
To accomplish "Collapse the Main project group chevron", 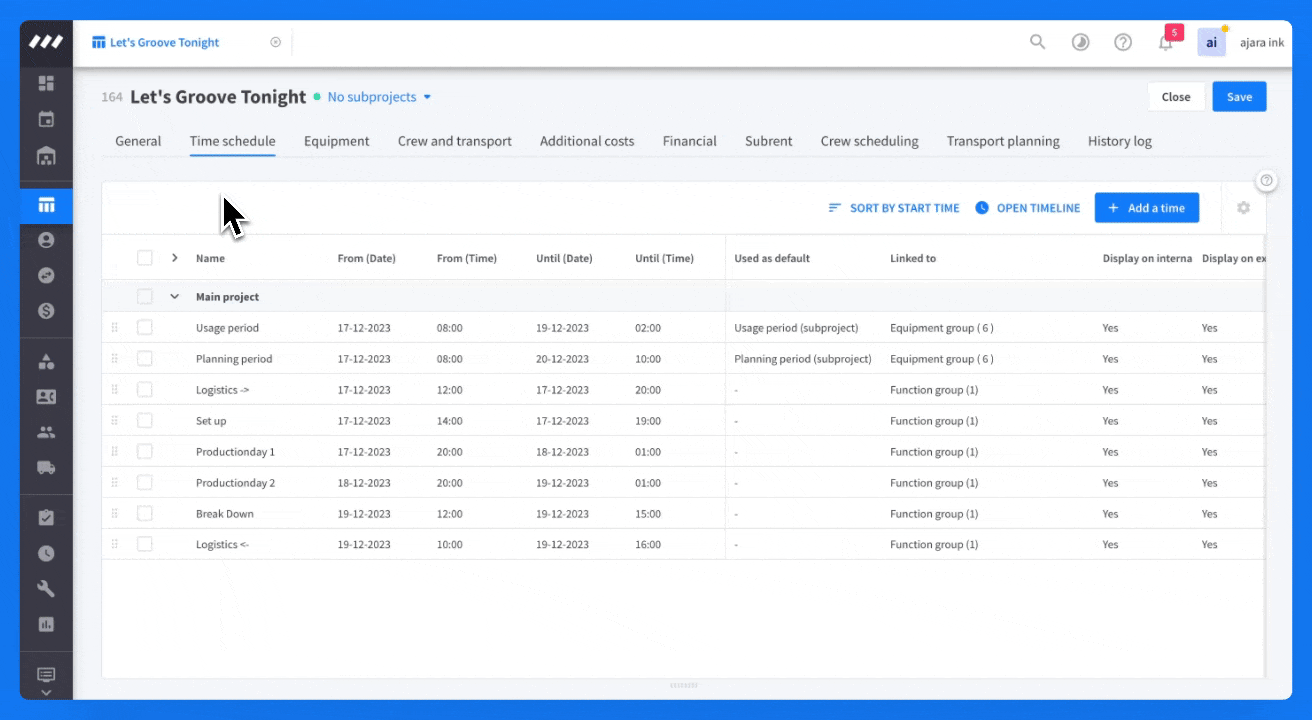I will coord(175,297).
